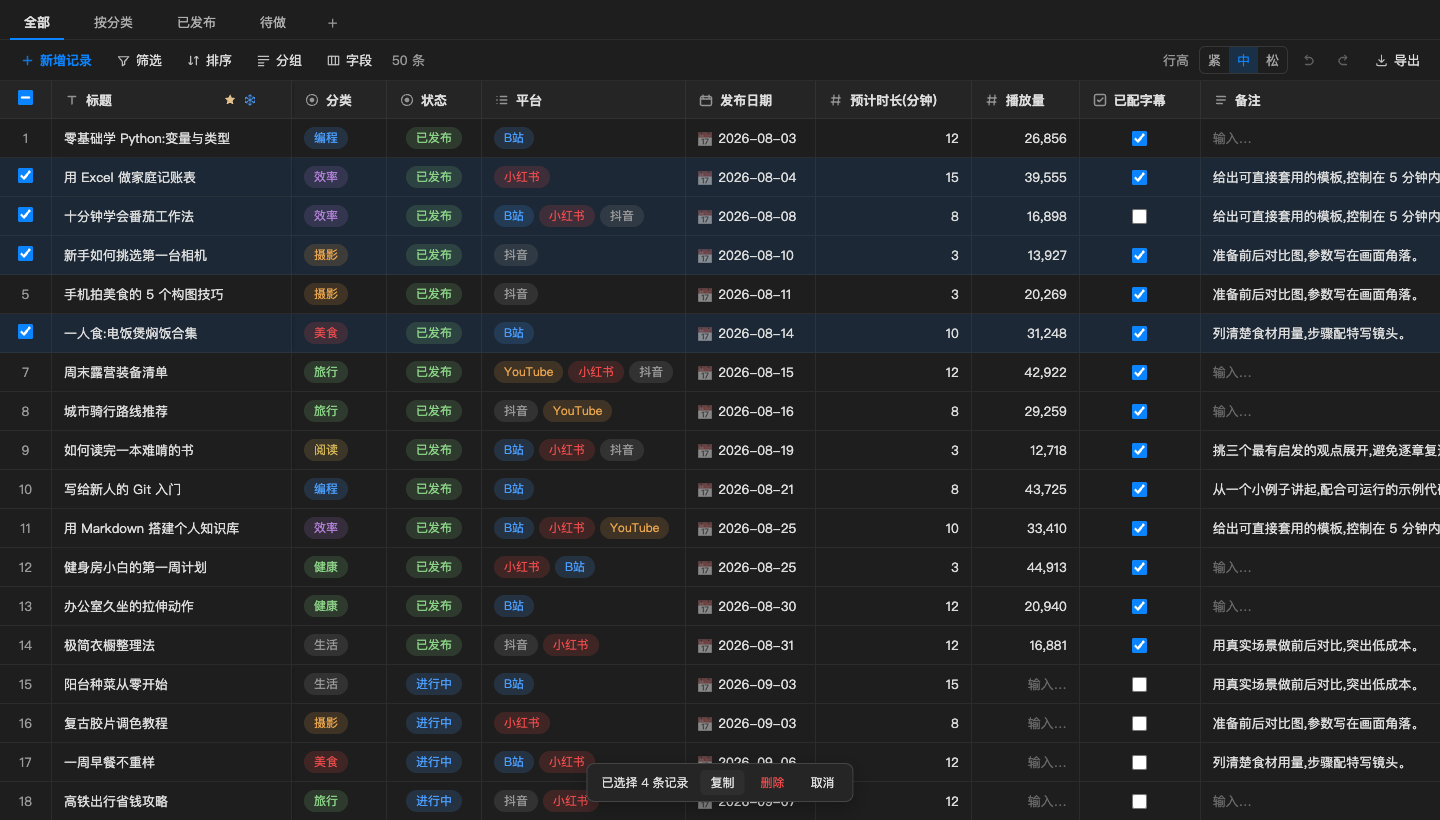Screen dimensions: 1440x820
Task: Click 美食 tag in 一周早餐不重样 row
Action: point(326,762)
